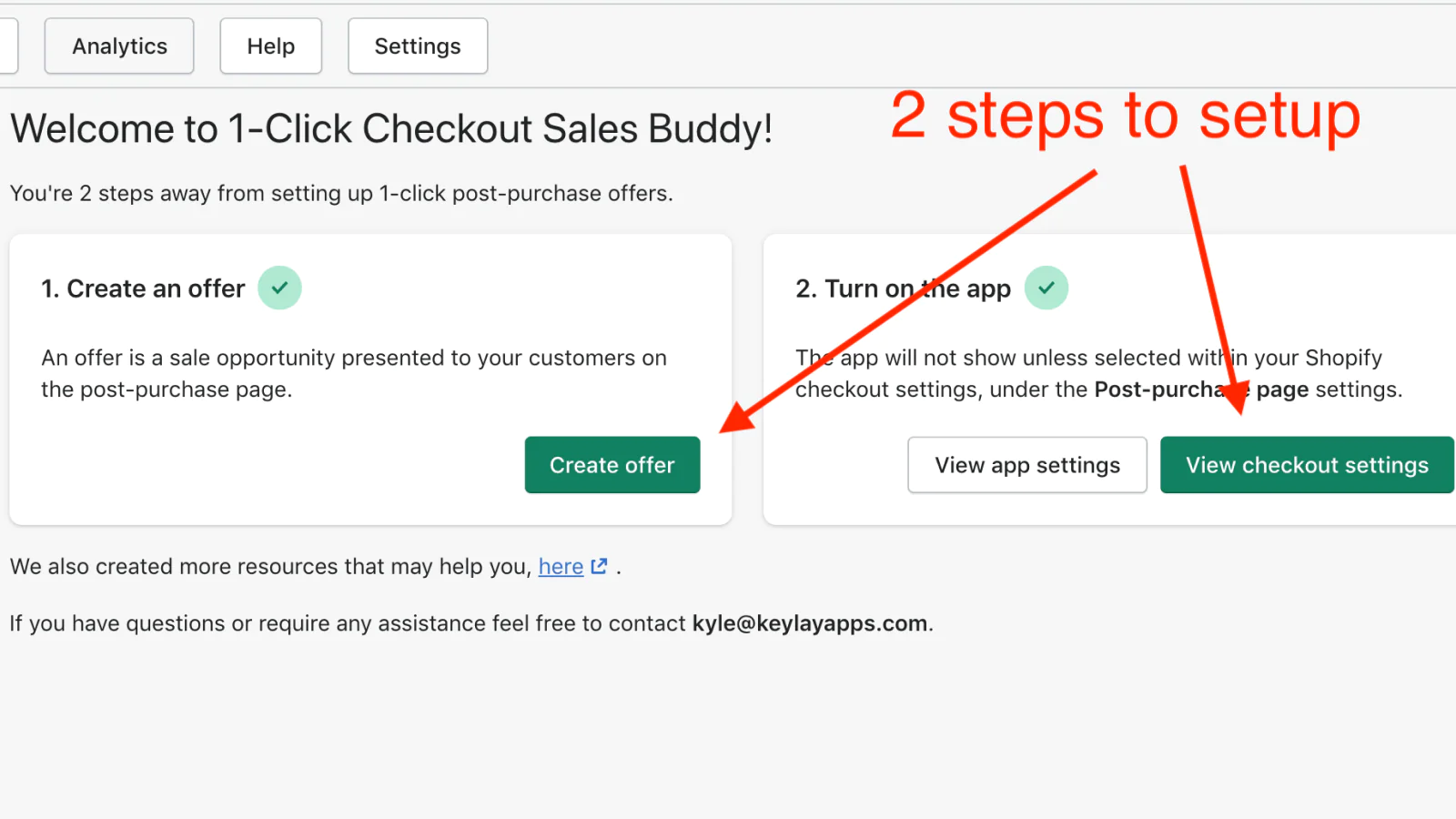Screen dimensions: 1456x819
Task: Click the Welcome to 1-Click Checkout heading
Action: click(391, 129)
